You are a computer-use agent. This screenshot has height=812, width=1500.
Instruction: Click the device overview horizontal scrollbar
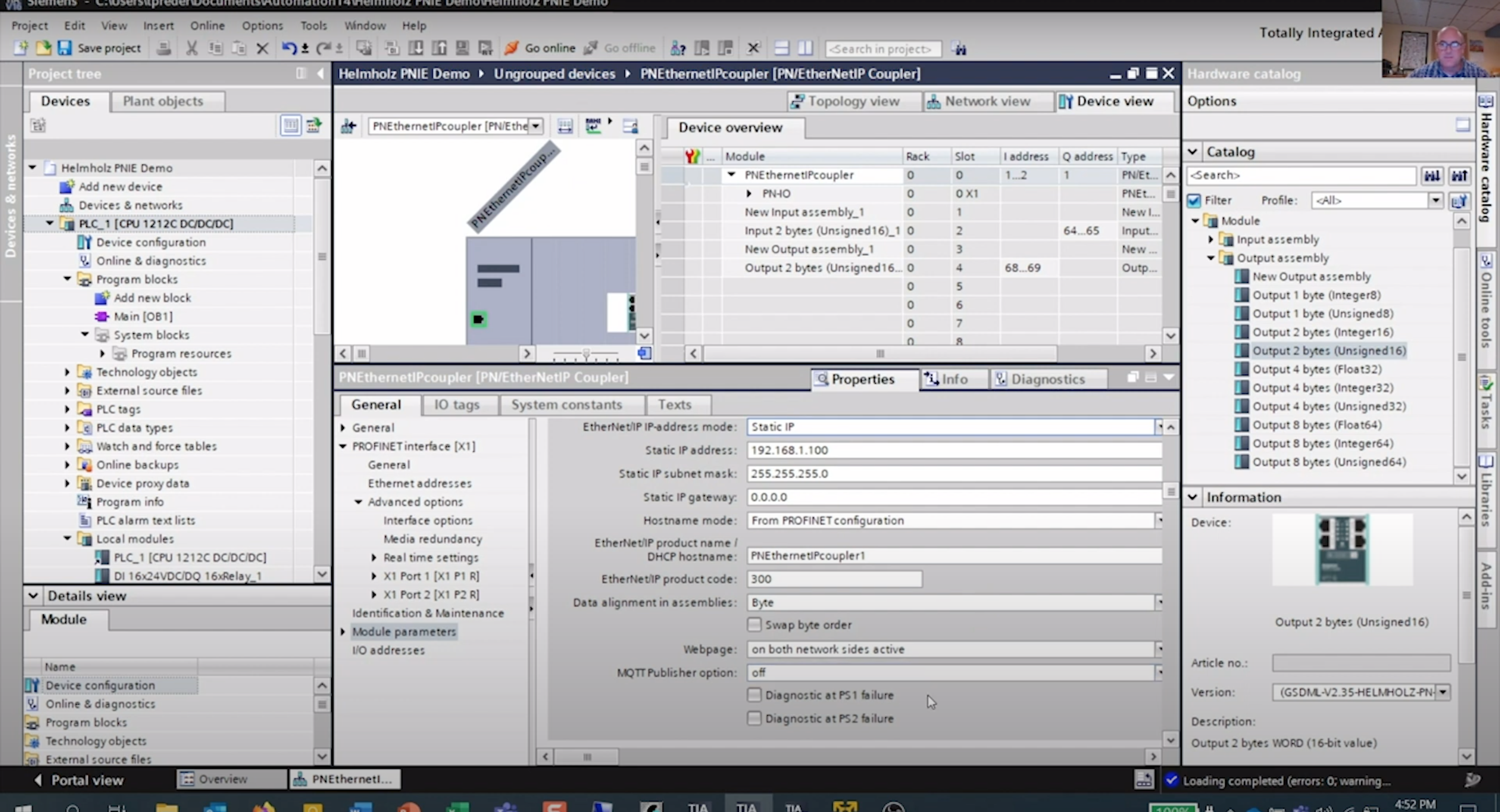pyautogui.click(x=879, y=353)
